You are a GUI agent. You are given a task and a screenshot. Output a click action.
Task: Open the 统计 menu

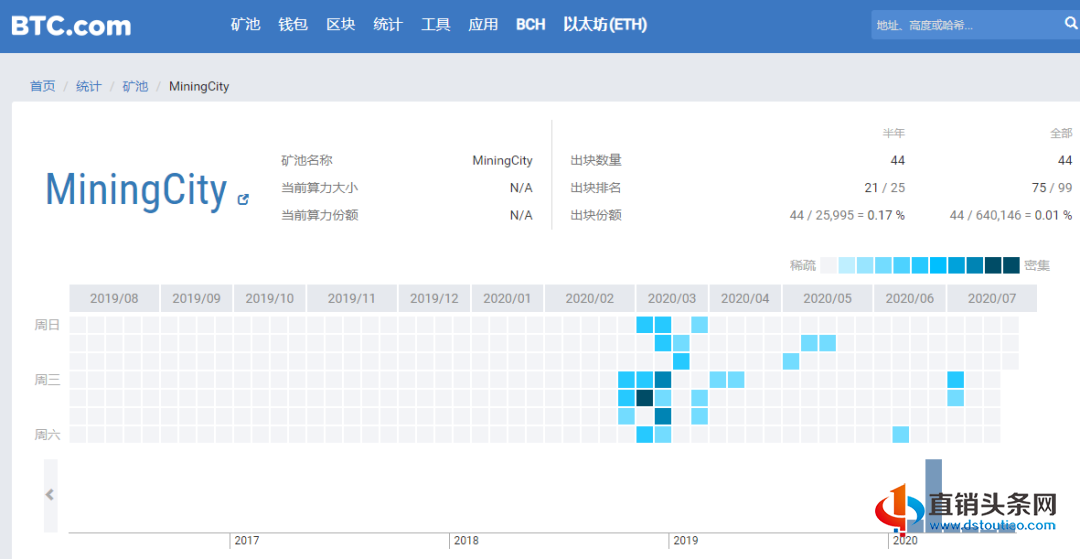(x=388, y=25)
